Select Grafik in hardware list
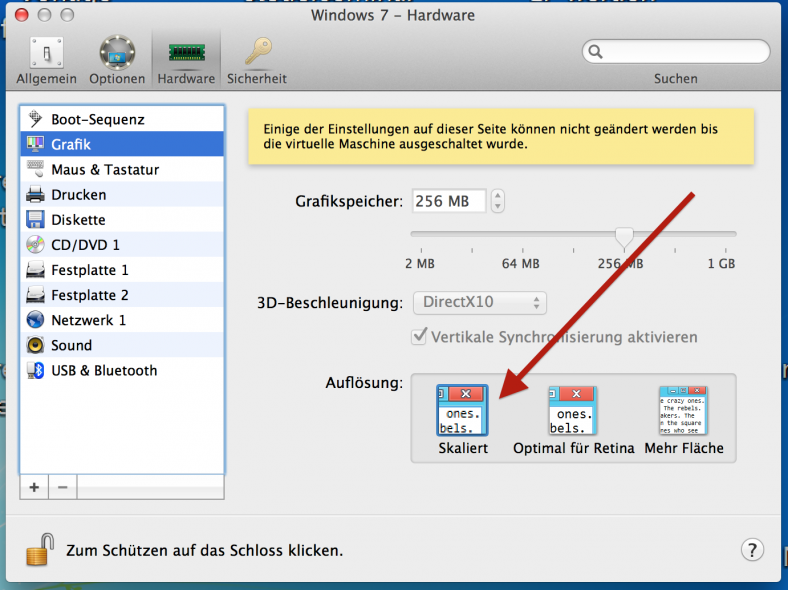 [122, 144]
